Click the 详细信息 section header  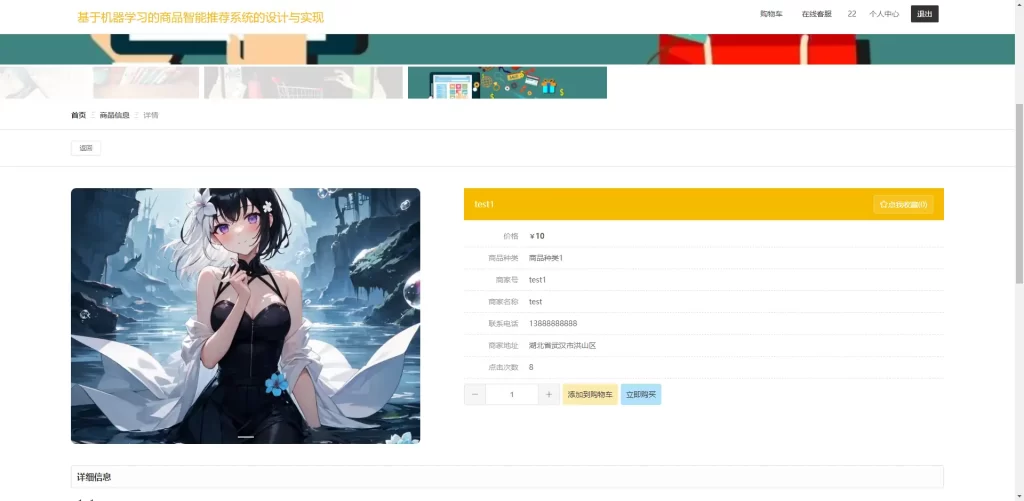coord(95,477)
